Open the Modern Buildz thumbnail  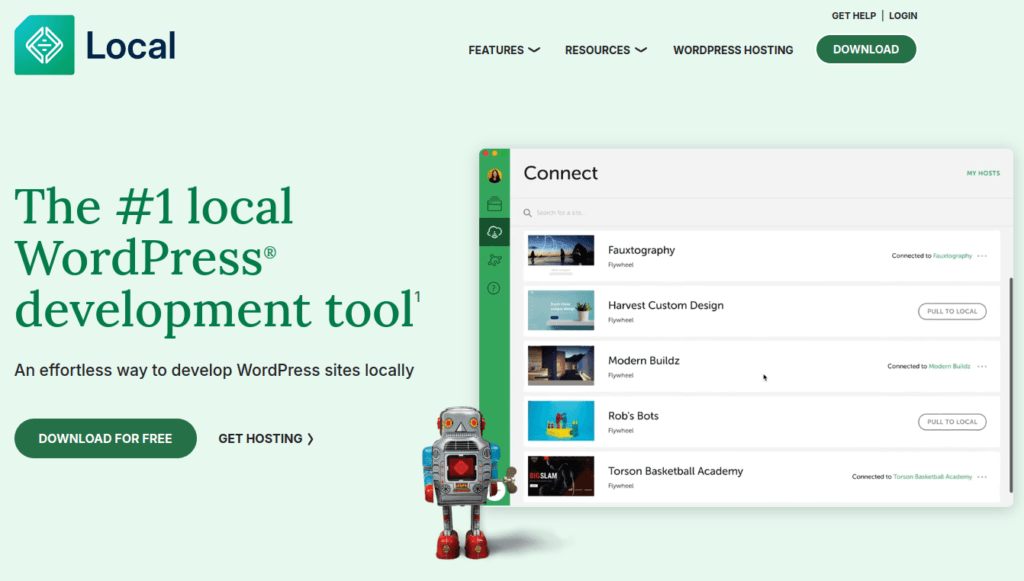[x=561, y=366]
